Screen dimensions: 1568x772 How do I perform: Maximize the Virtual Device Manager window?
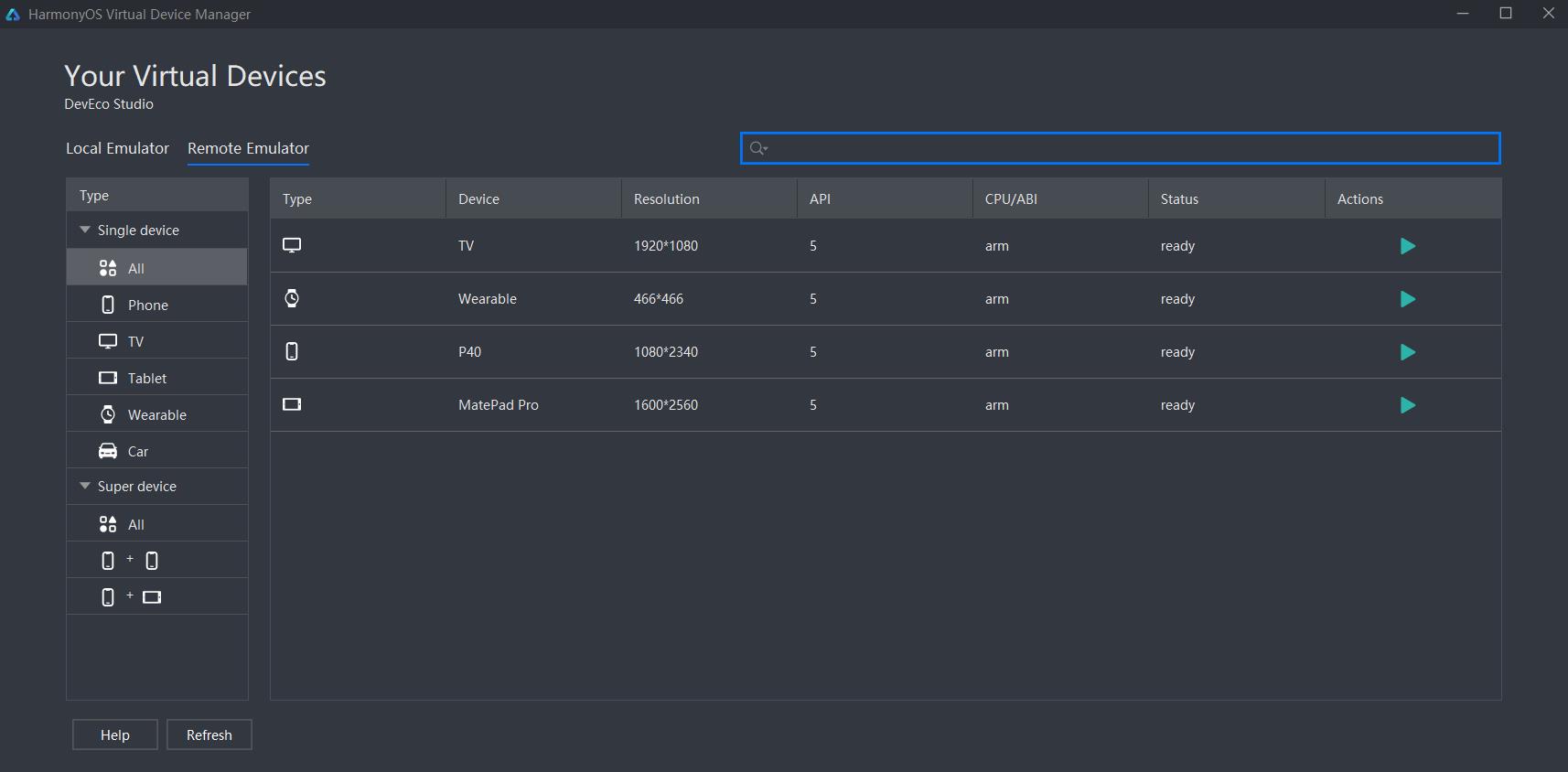tap(1506, 14)
